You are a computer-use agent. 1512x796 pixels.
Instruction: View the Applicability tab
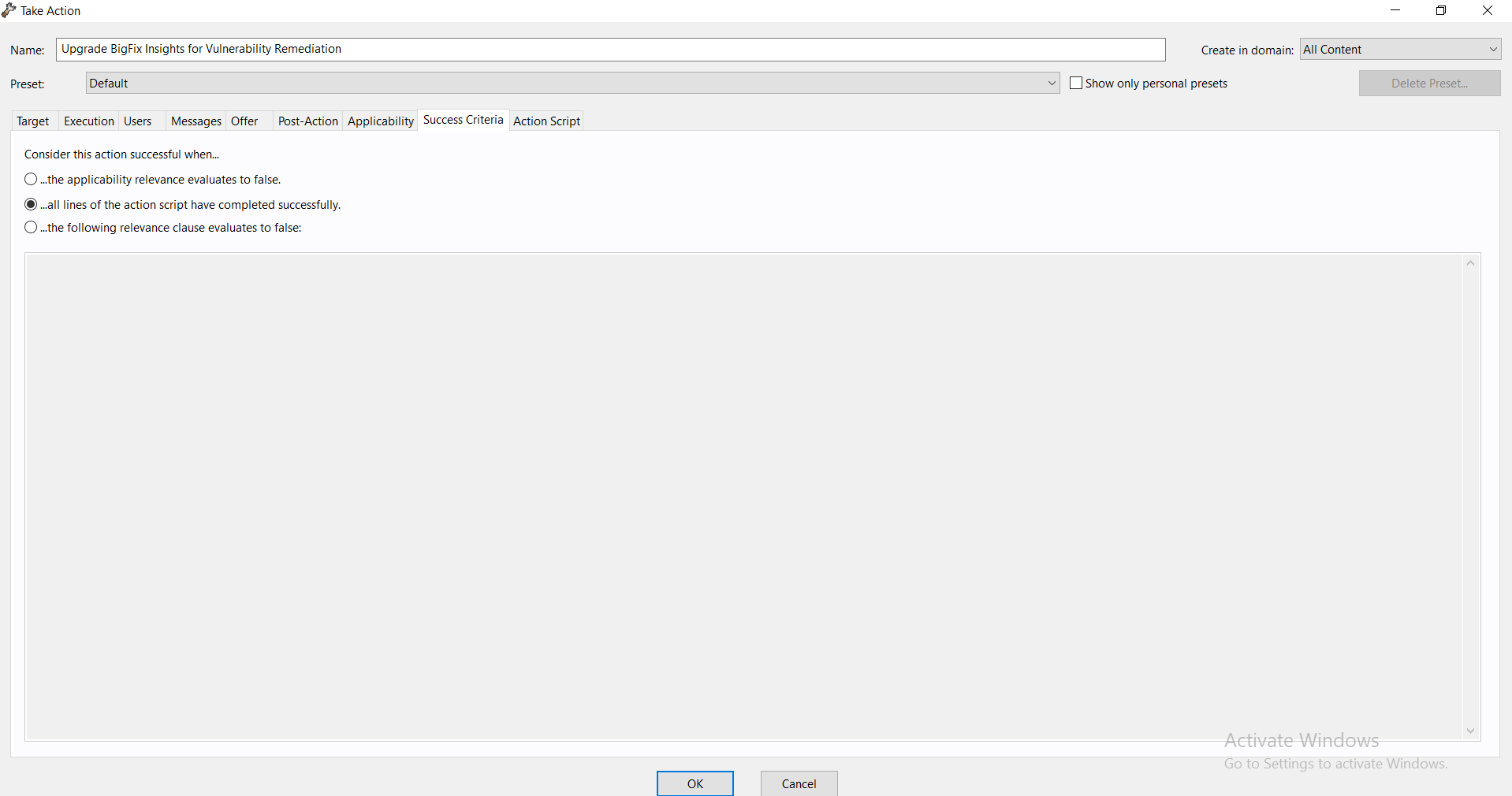point(381,121)
